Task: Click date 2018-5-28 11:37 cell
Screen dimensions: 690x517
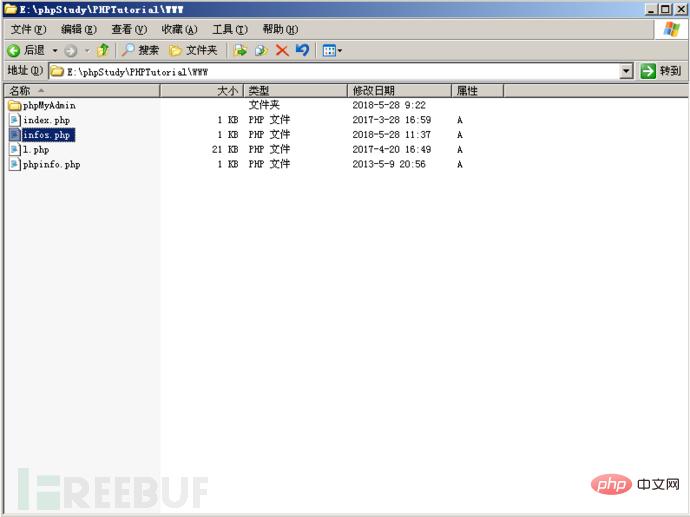Action: 392,135
